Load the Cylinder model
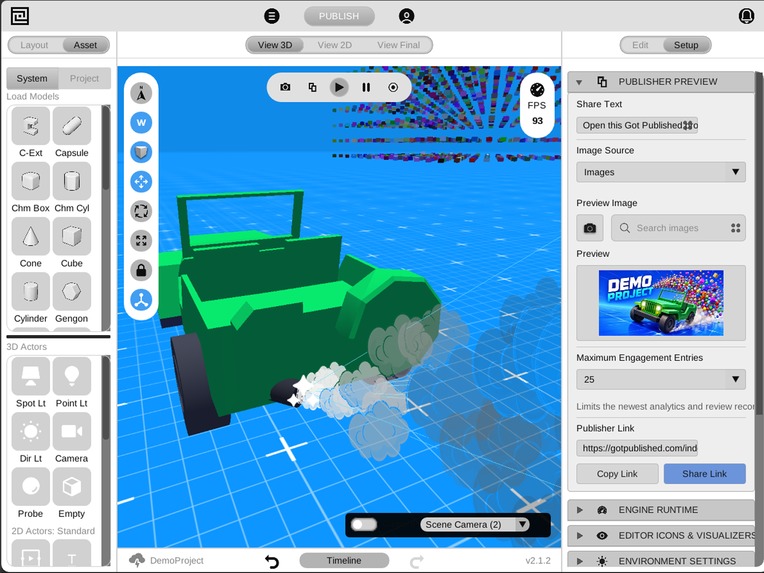764x573 pixels. pyautogui.click(x=31, y=291)
